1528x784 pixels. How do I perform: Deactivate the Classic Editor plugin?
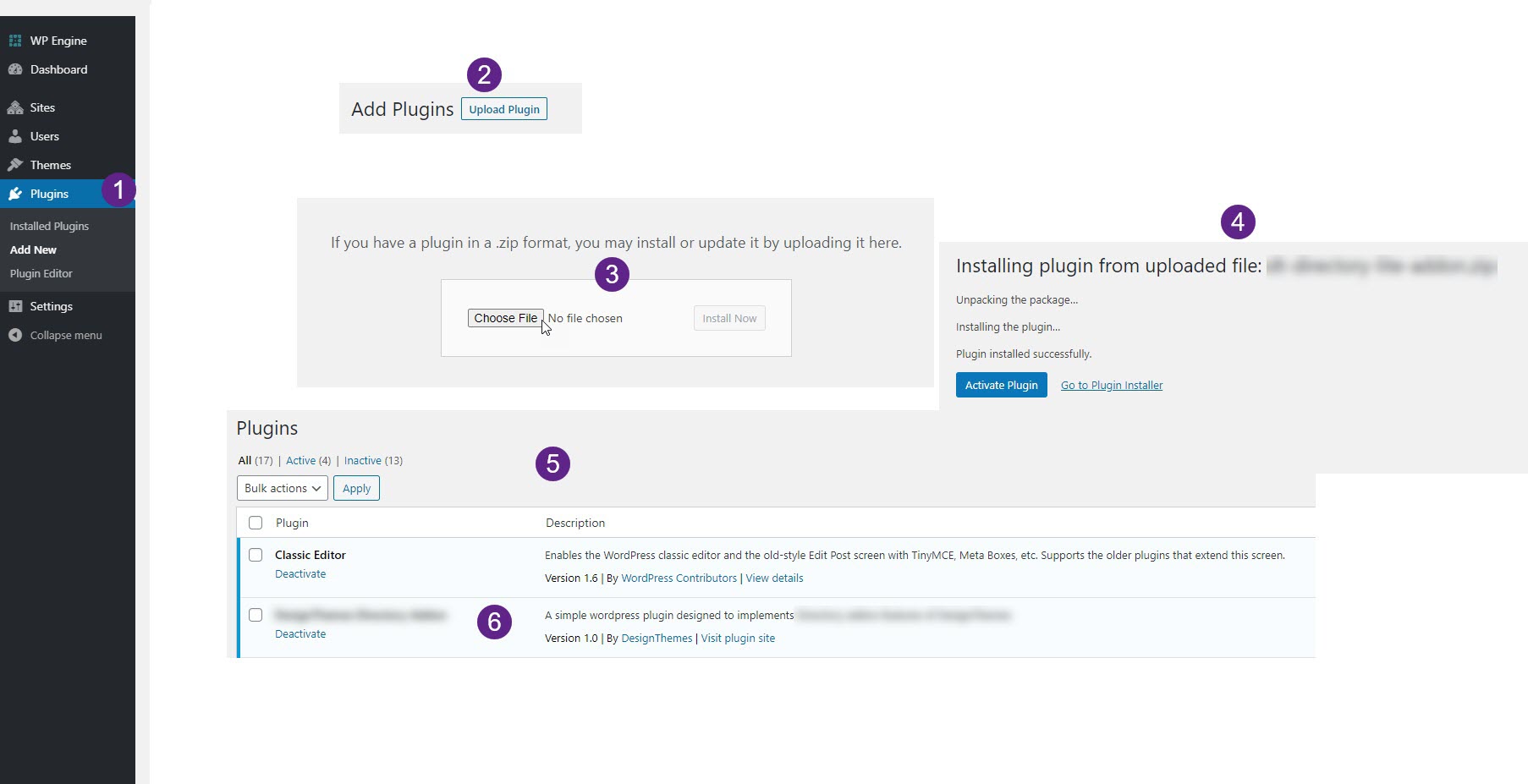click(300, 573)
